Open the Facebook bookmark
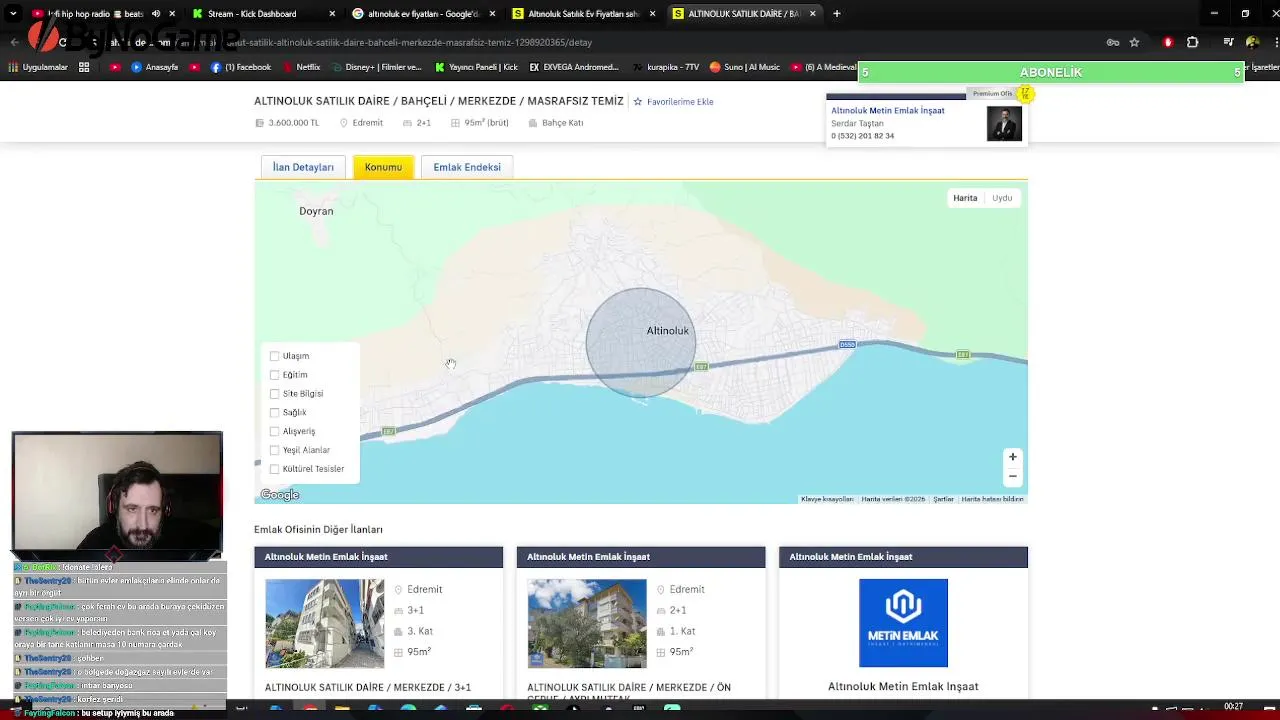Screen dimensions: 1280x720 pyautogui.click(x=241, y=67)
